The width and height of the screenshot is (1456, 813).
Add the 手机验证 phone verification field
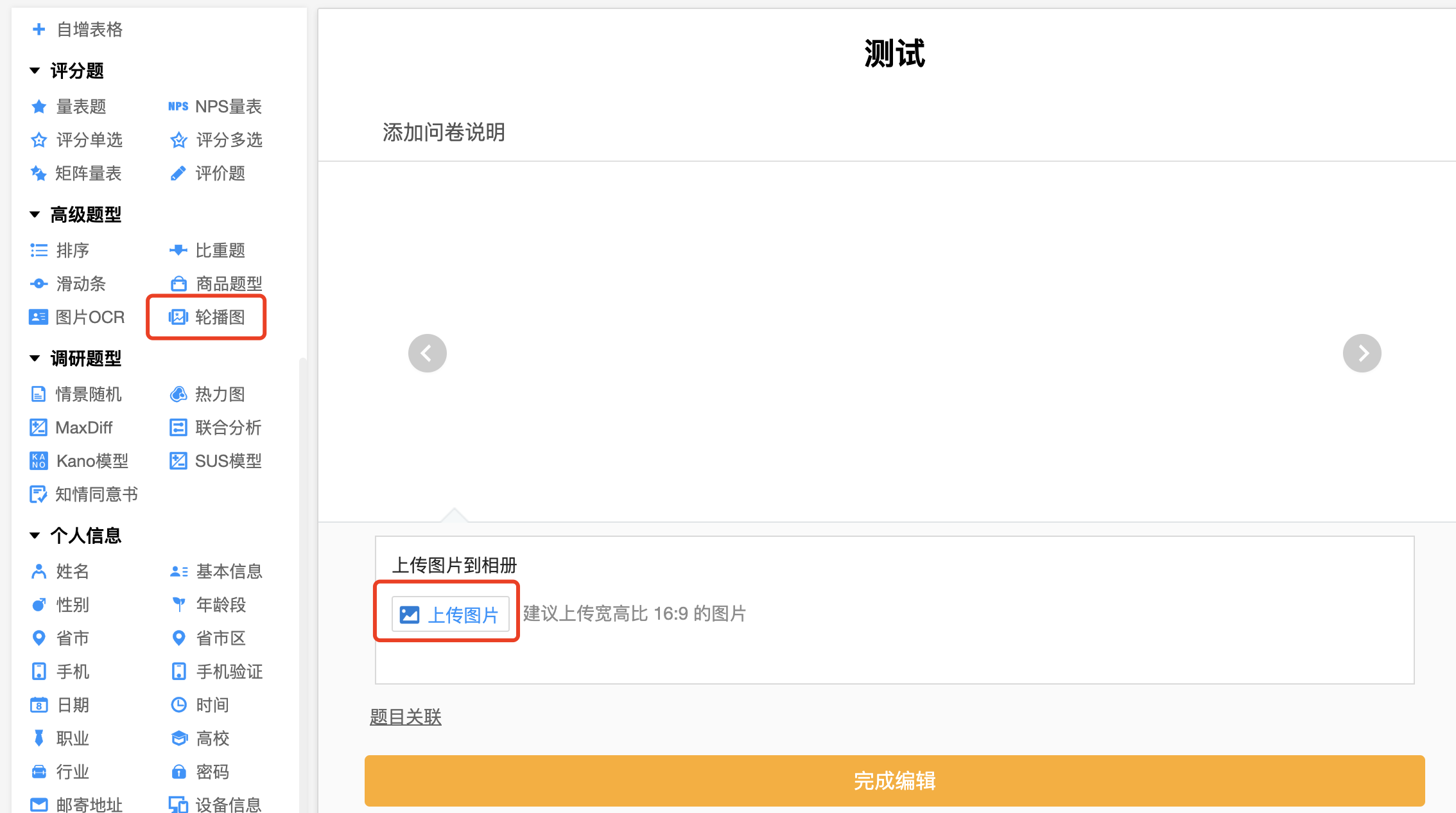click(x=216, y=672)
